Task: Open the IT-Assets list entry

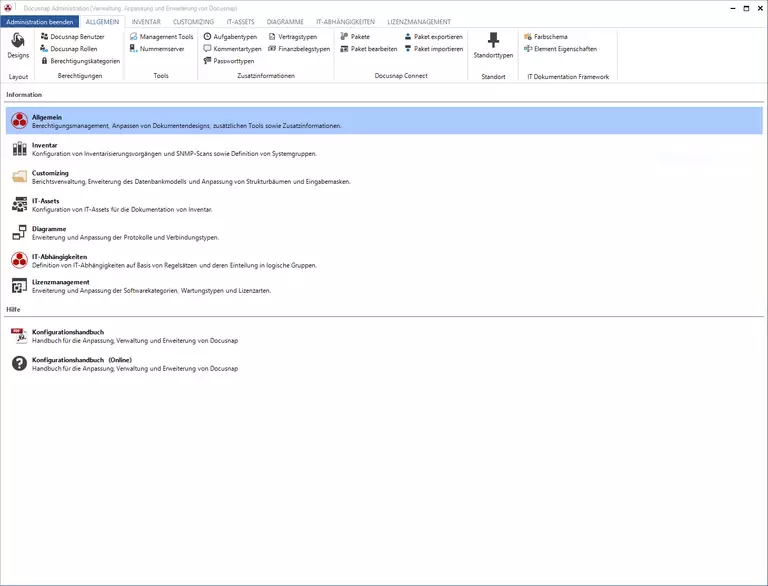Action: 46,201
